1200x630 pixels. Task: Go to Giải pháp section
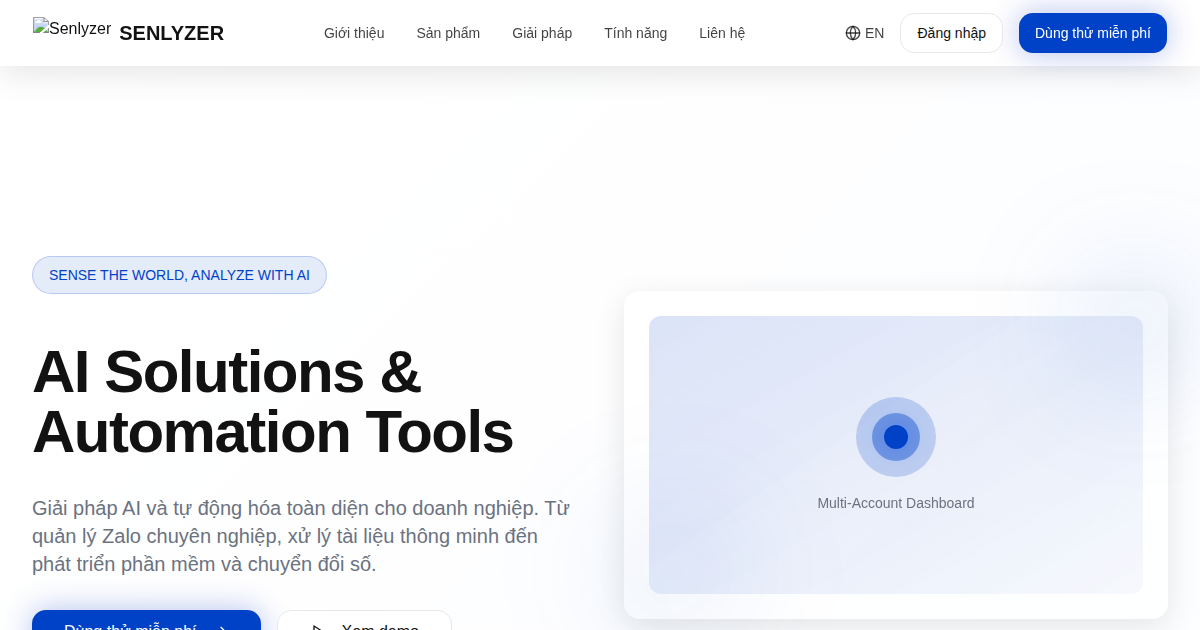[542, 33]
